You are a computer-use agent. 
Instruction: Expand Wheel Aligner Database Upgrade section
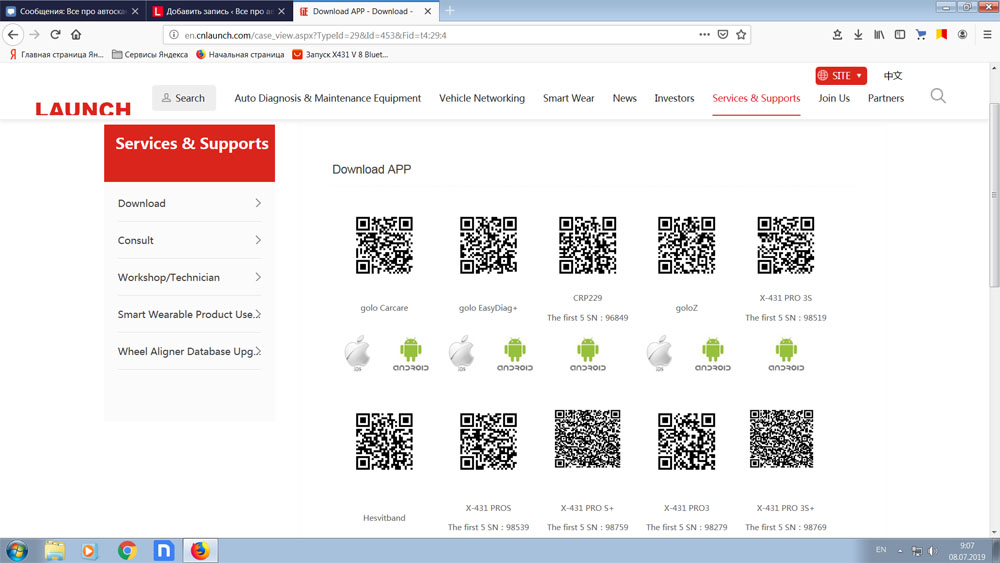click(189, 351)
